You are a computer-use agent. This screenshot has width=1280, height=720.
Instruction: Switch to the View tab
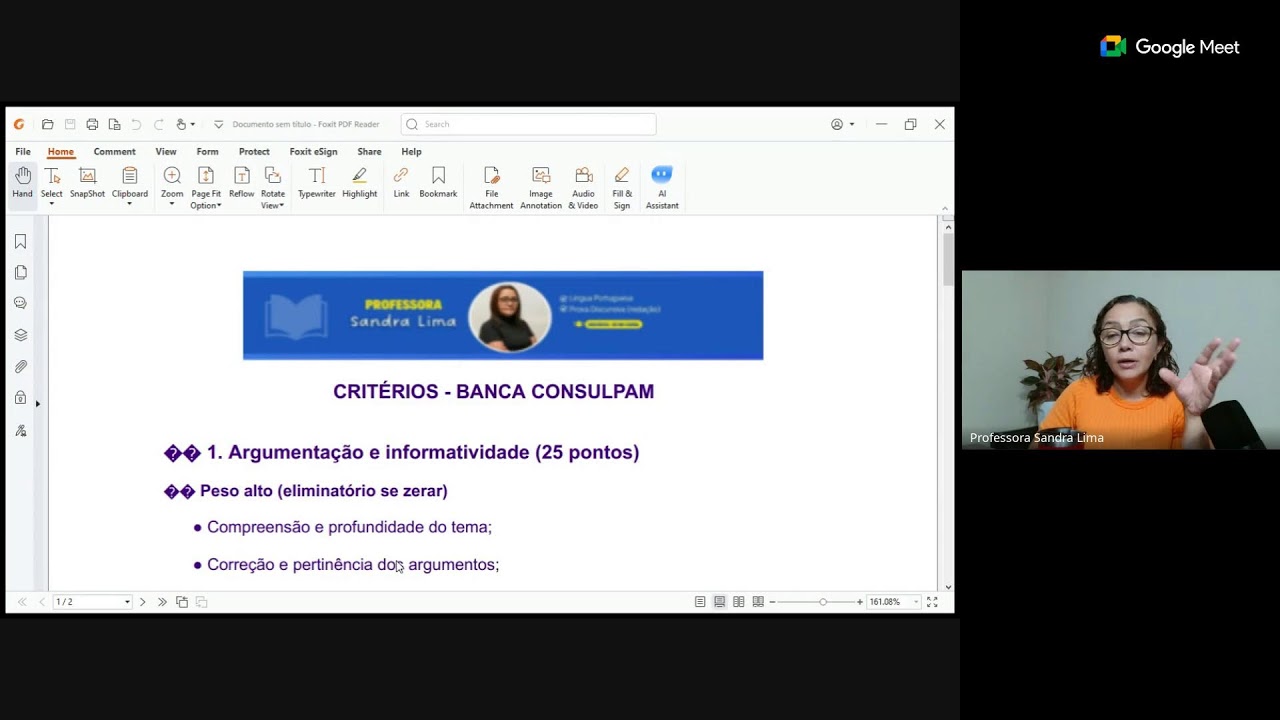pyautogui.click(x=166, y=152)
